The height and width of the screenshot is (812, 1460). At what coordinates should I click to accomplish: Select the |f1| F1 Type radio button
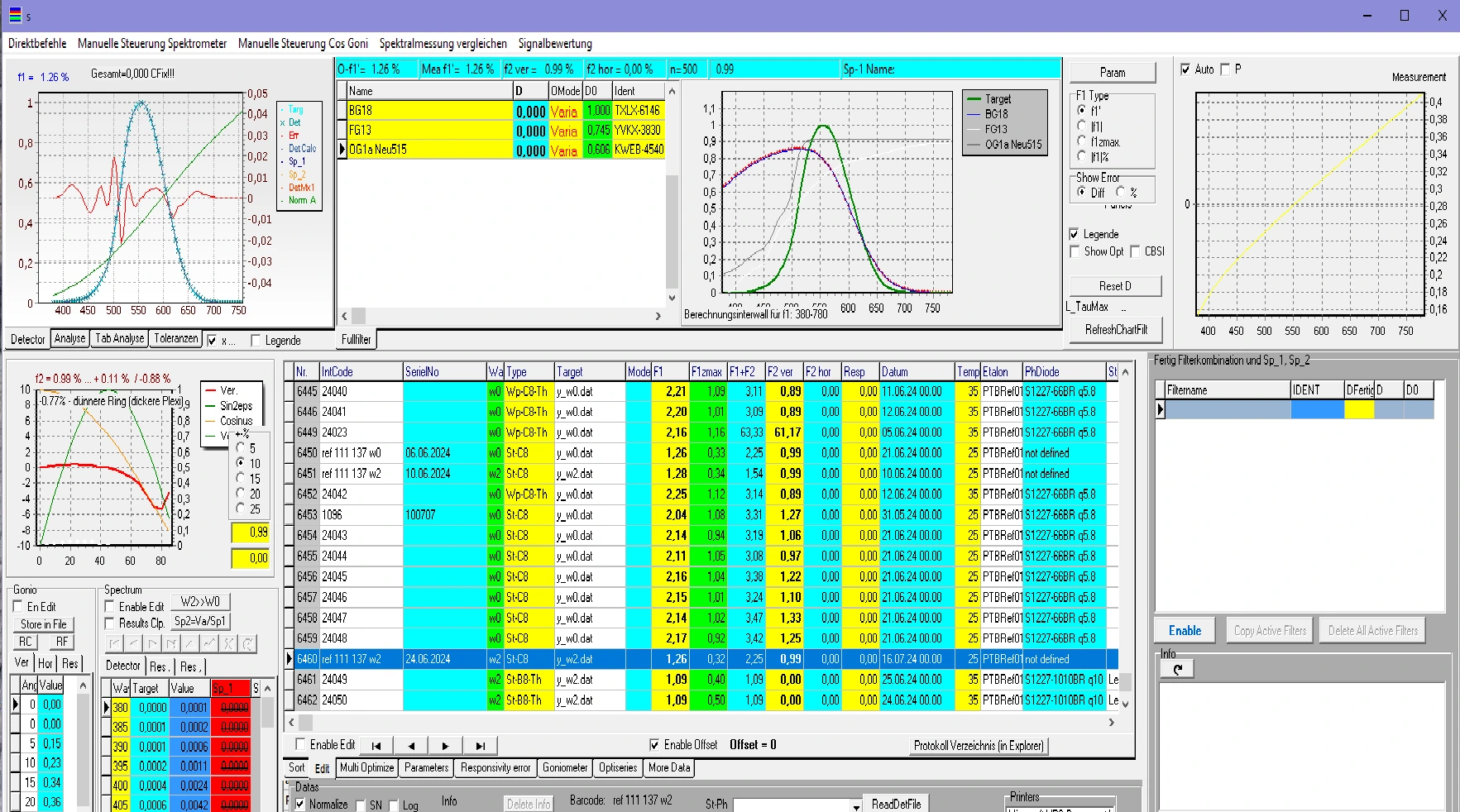[1081, 126]
